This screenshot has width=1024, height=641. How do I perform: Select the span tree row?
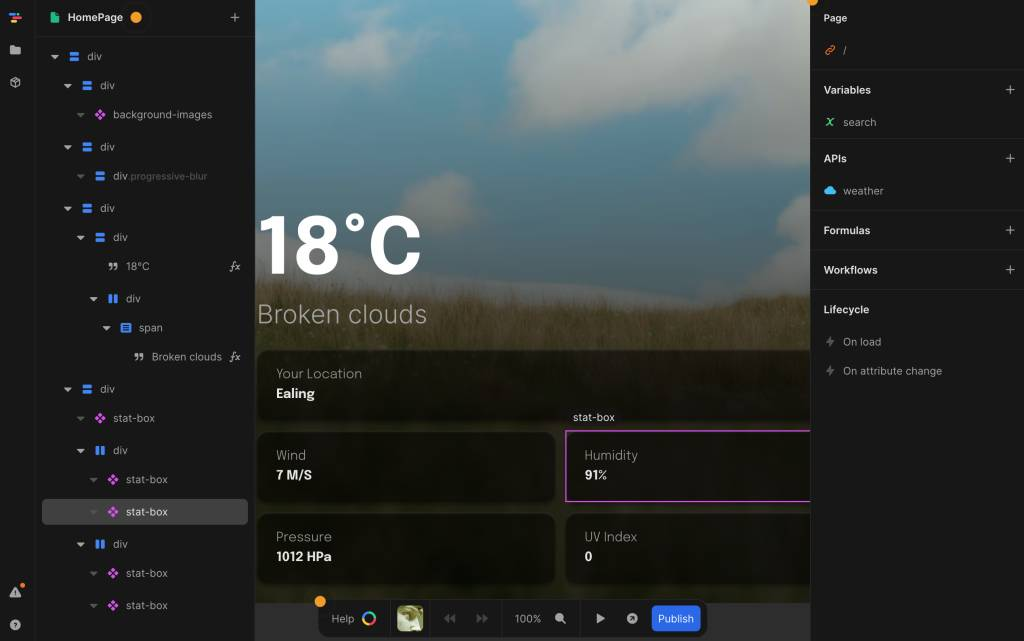[145, 328]
